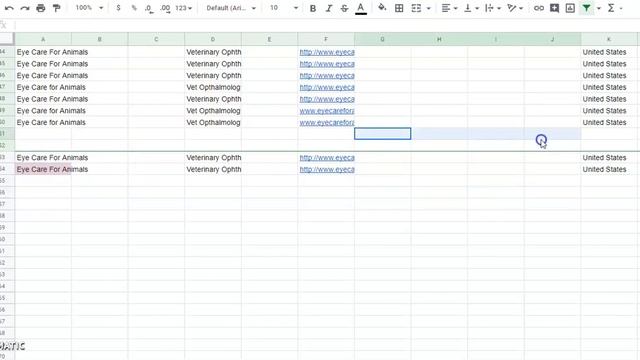Image resolution: width=640 pixels, height=360 pixels.
Task: Select column A header
Action: pyautogui.click(x=43, y=39)
